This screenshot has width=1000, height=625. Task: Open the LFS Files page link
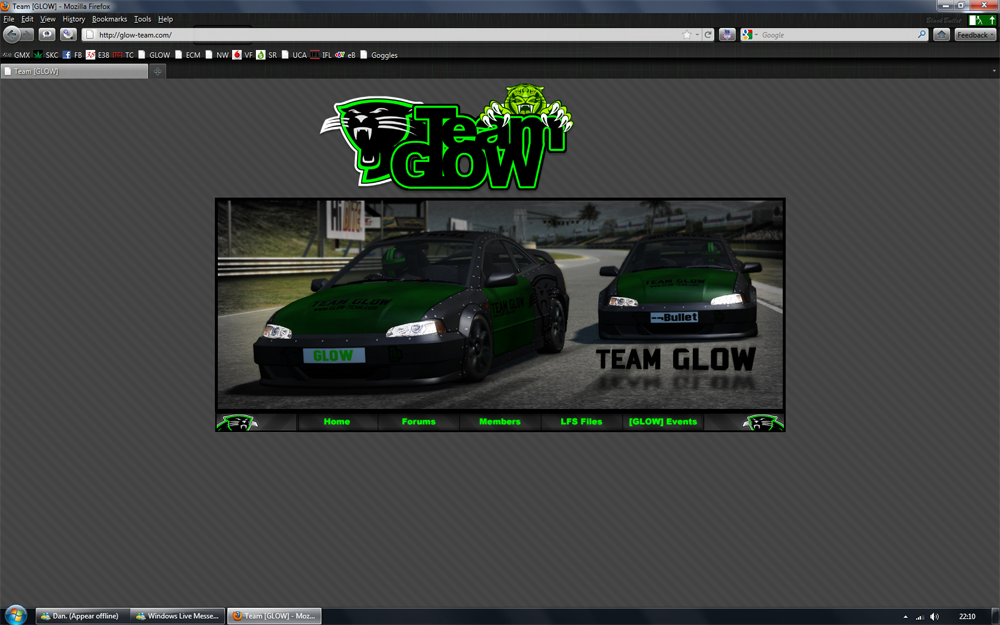point(581,422)
